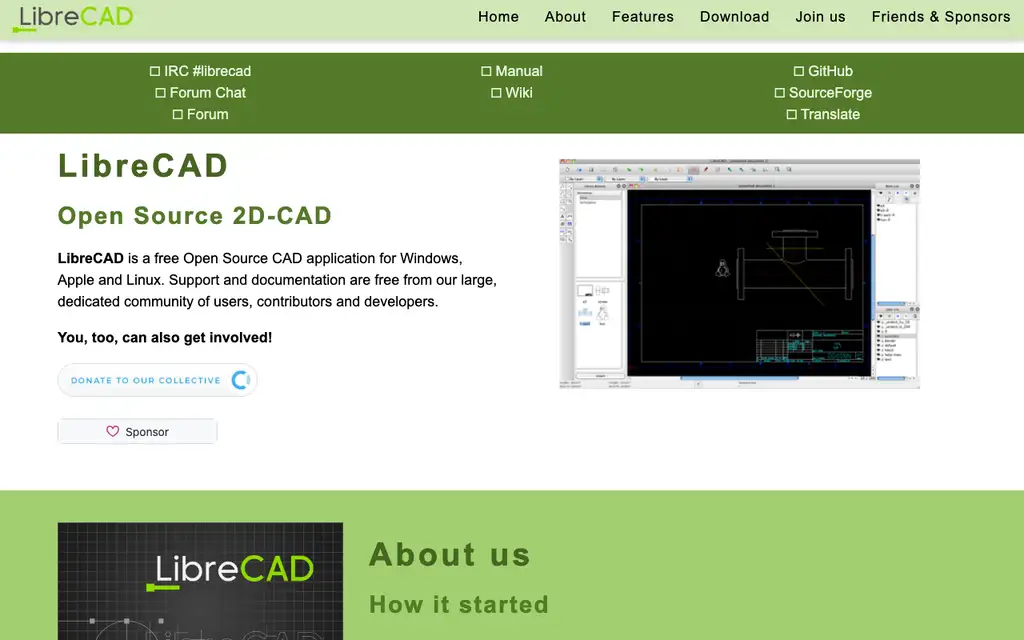Open the Features menu item
Image resolution: width=1024 pixels, height=640 pixels.
pos(643,17)
